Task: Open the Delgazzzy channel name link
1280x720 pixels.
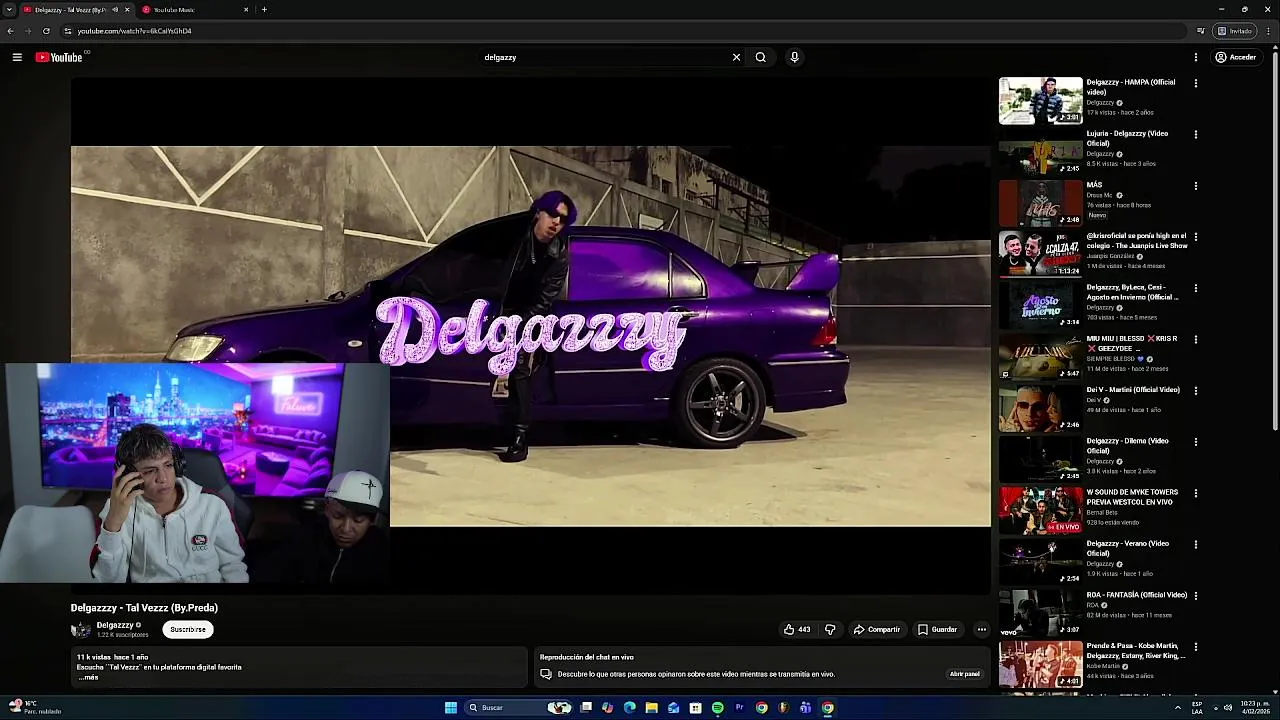Action: click(x=115, y=625)
